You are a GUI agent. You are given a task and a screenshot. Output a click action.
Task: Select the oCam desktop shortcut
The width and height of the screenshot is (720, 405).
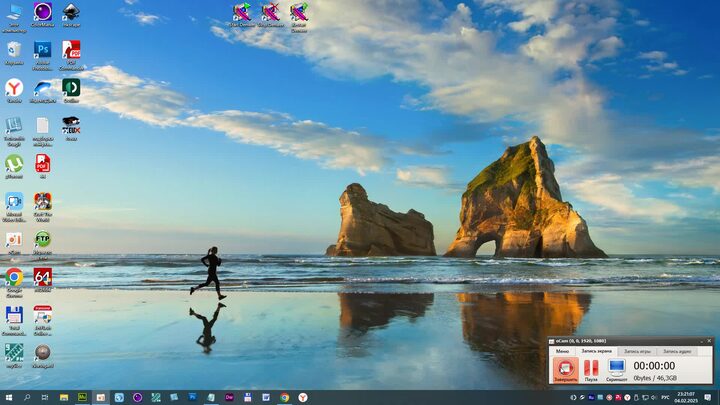pyautogui.click(x=14, y=243)
